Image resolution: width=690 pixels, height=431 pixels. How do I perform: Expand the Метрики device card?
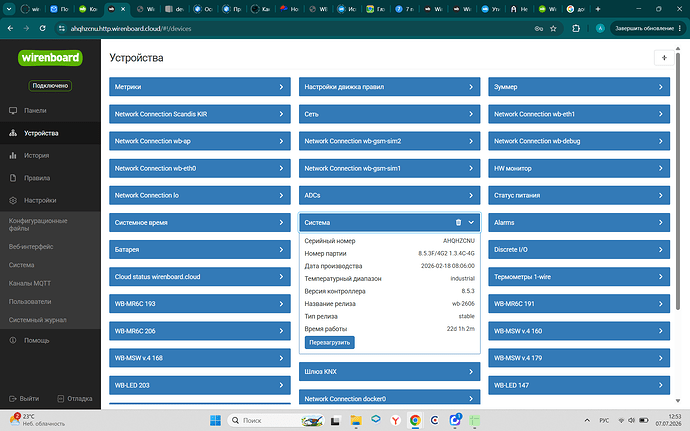(x=200, y=87)
